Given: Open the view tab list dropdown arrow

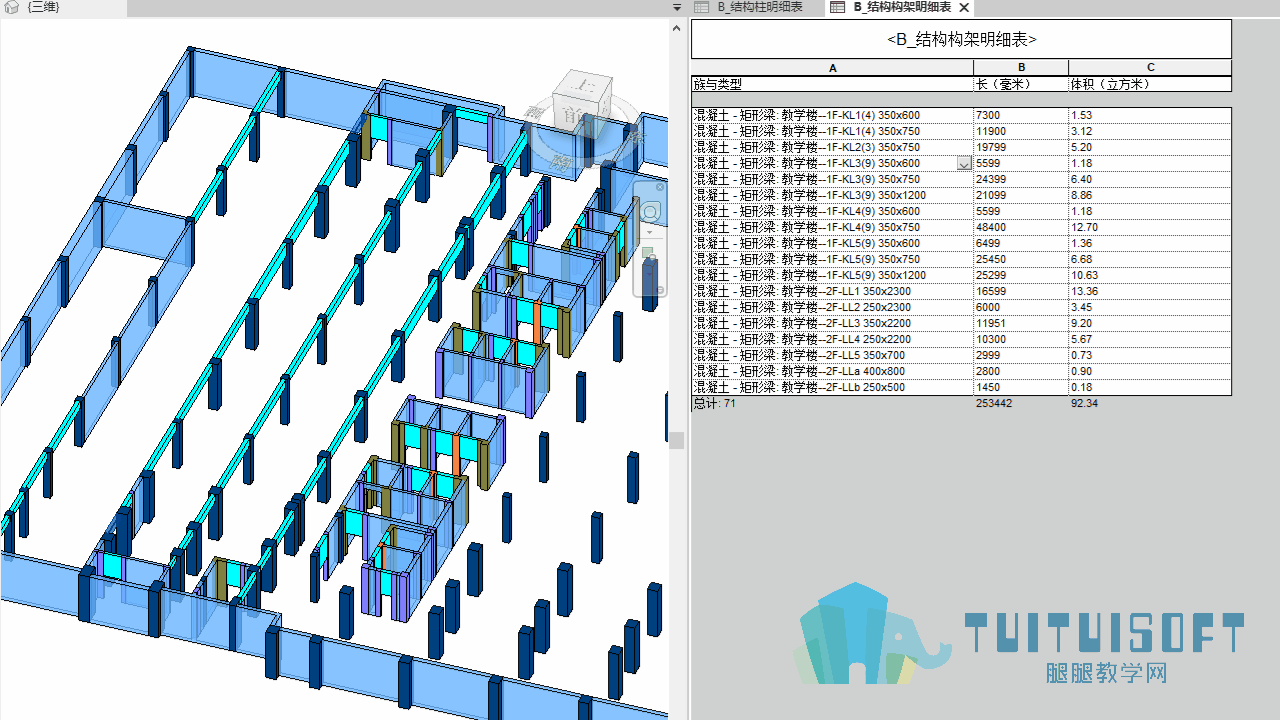Looking at the screenshot, I should (676, 7).
